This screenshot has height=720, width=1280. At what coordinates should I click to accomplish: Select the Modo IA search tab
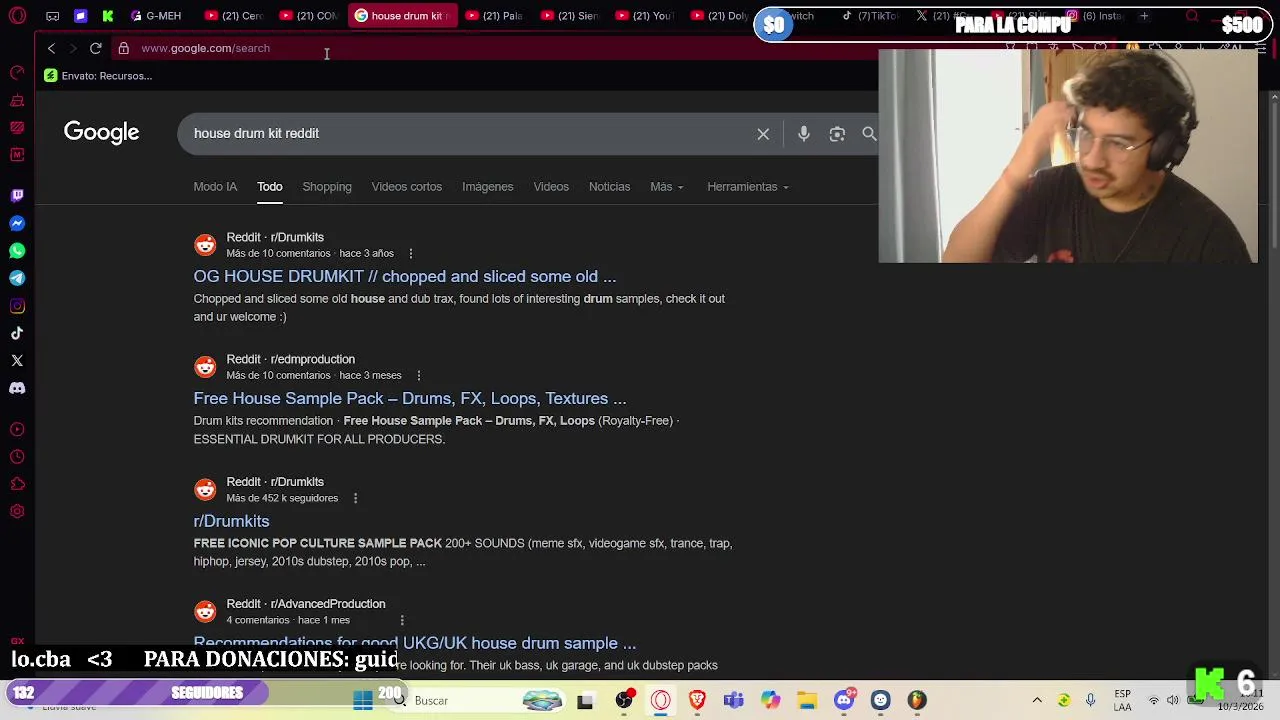point(215,187)
